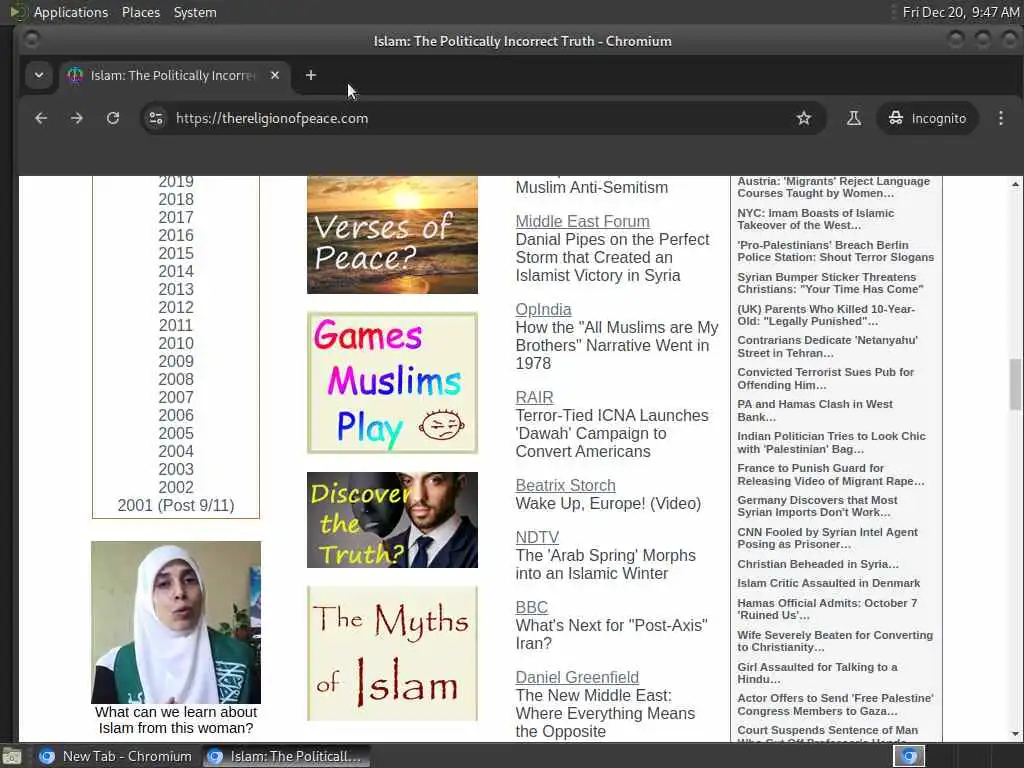This screenshot has width=1024, height=768.
Task: Click the workspace switcher Chromium icon
Action: pyautogui.click(x=909, y=756)
